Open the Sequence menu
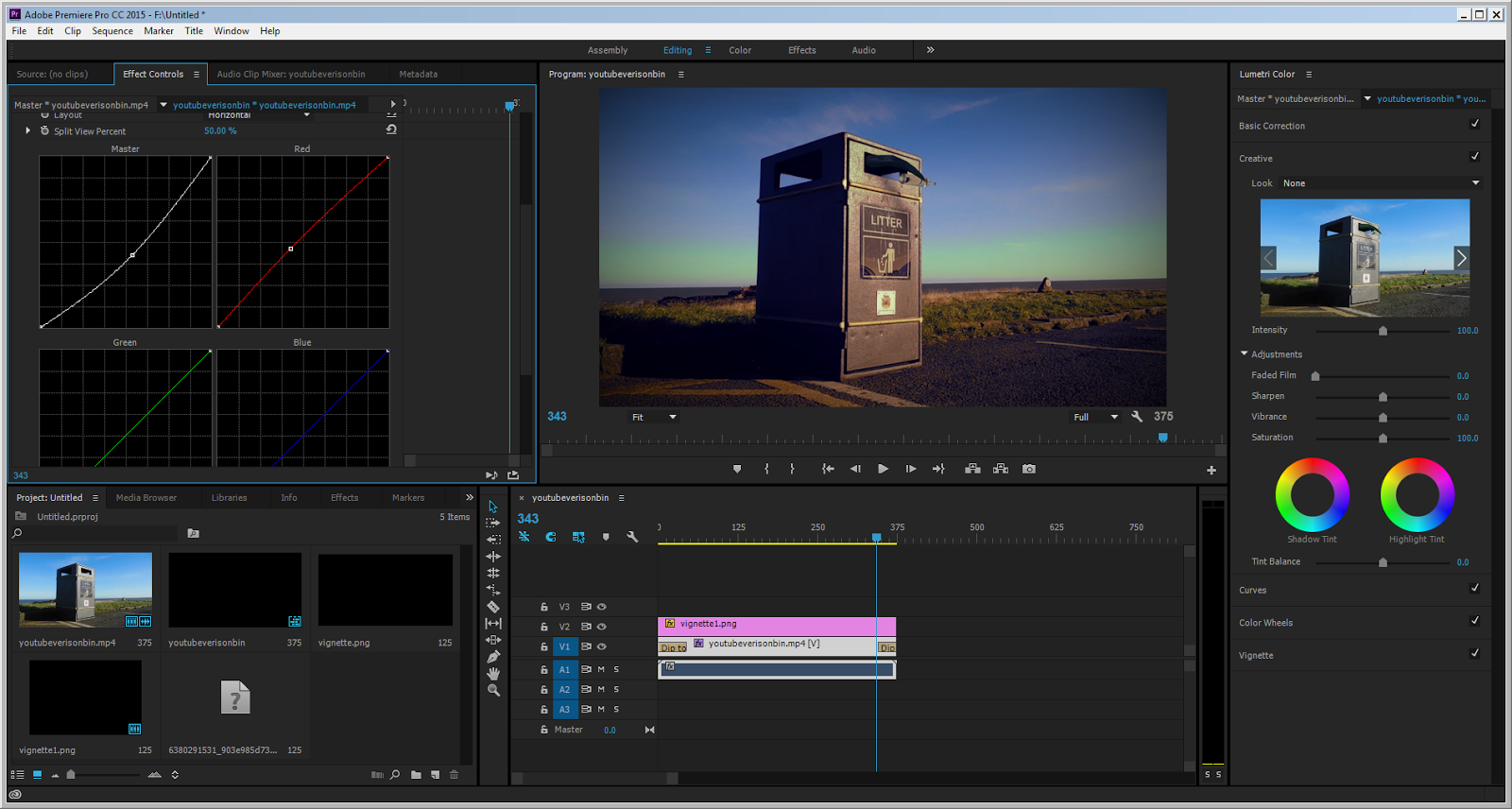Viewport: 1512px width, 809px height. click(x=112, y=31)
